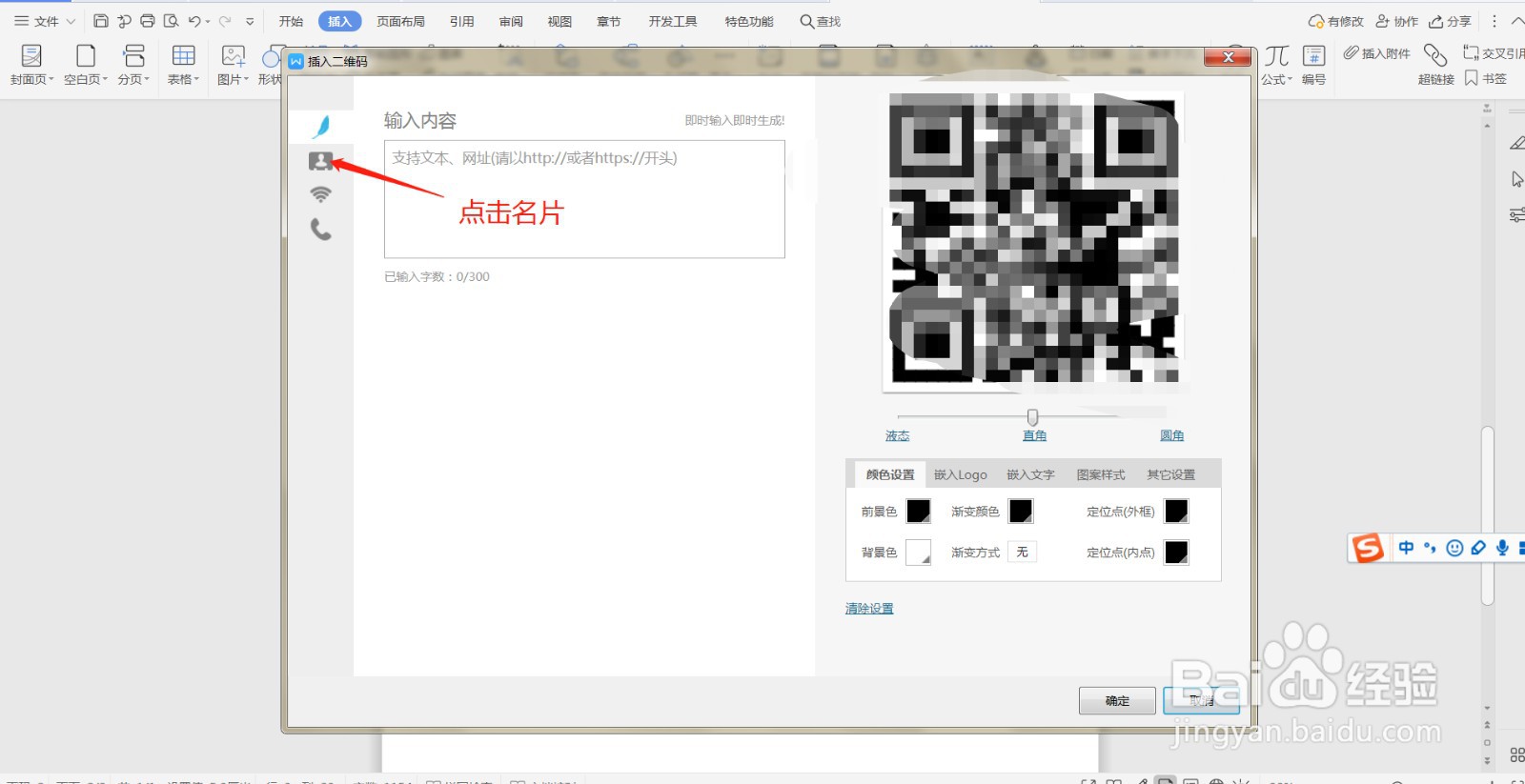The width and height of the screenshot is (1525, 784).
Task: Select the text/URL feather icon in the QR dialog
Action: coord(322,126)
